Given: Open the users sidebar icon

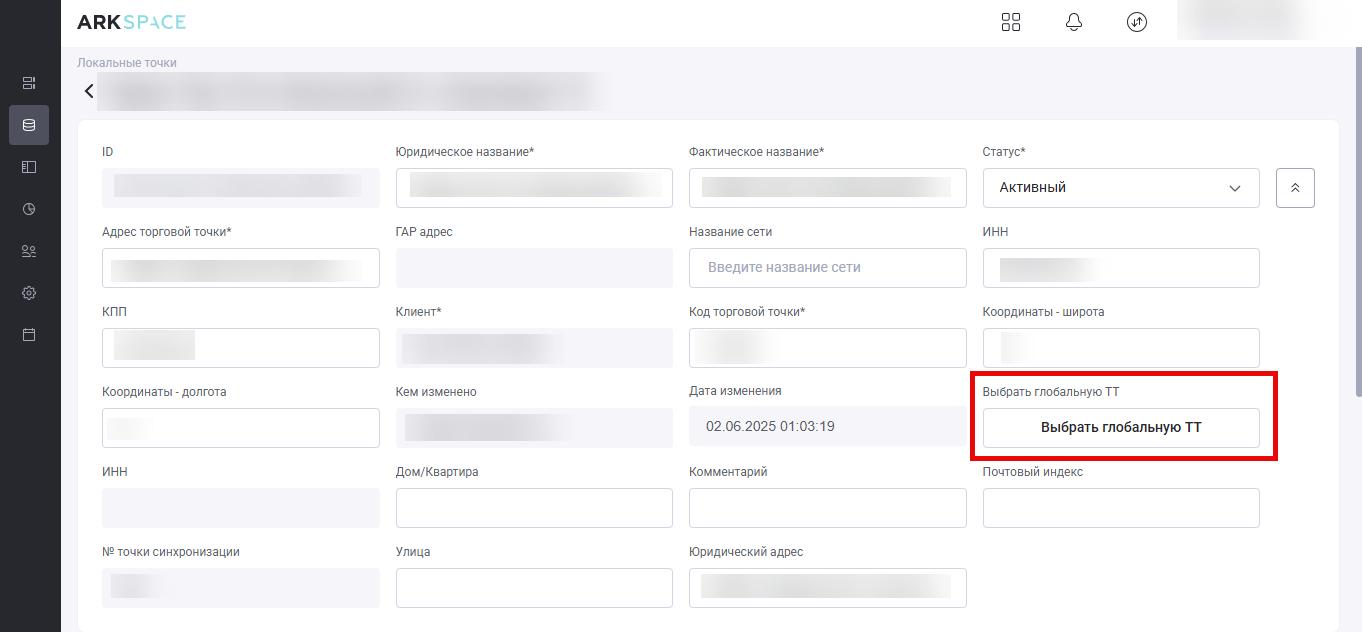Looking at the screenshot, I should pos(29,251).
